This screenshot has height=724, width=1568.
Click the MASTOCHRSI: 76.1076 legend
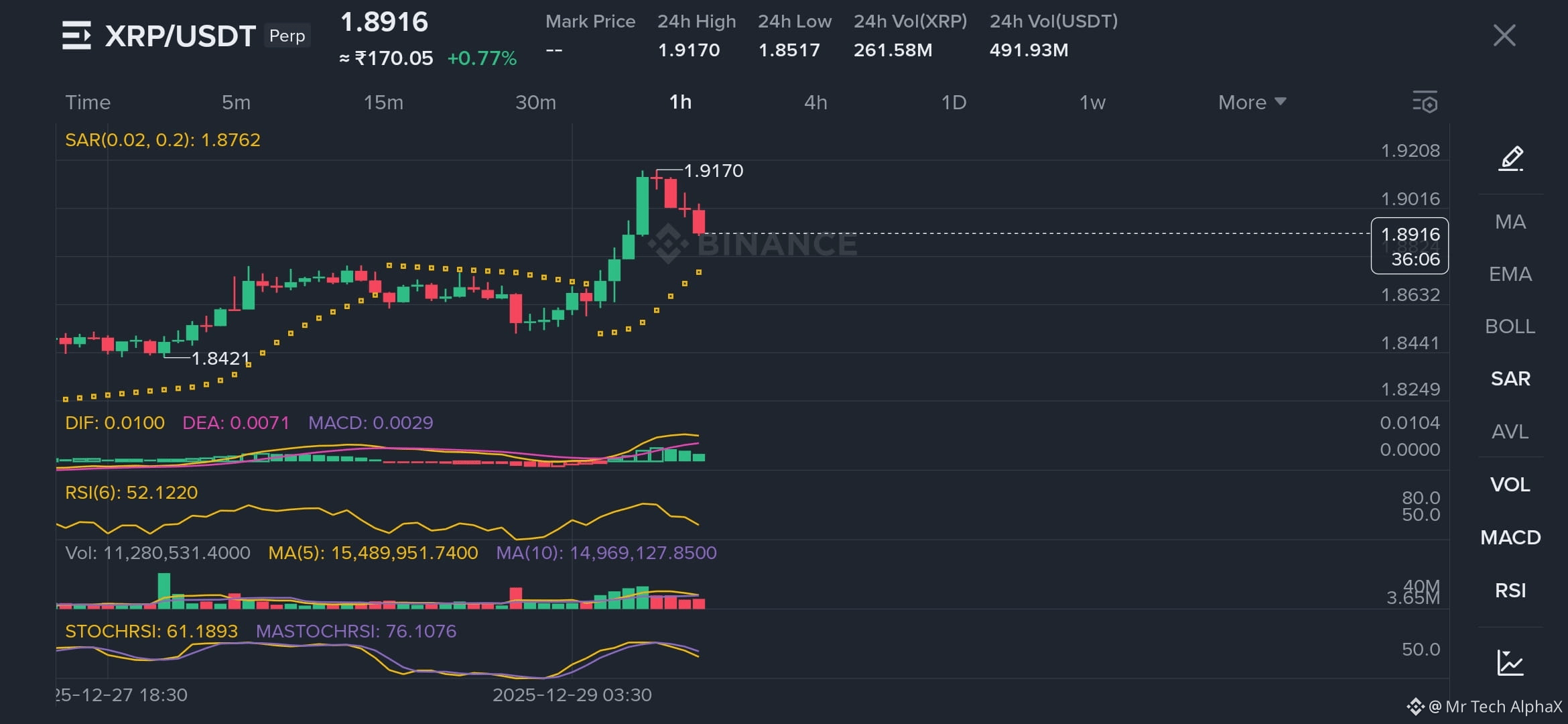(x=356, y=631)
